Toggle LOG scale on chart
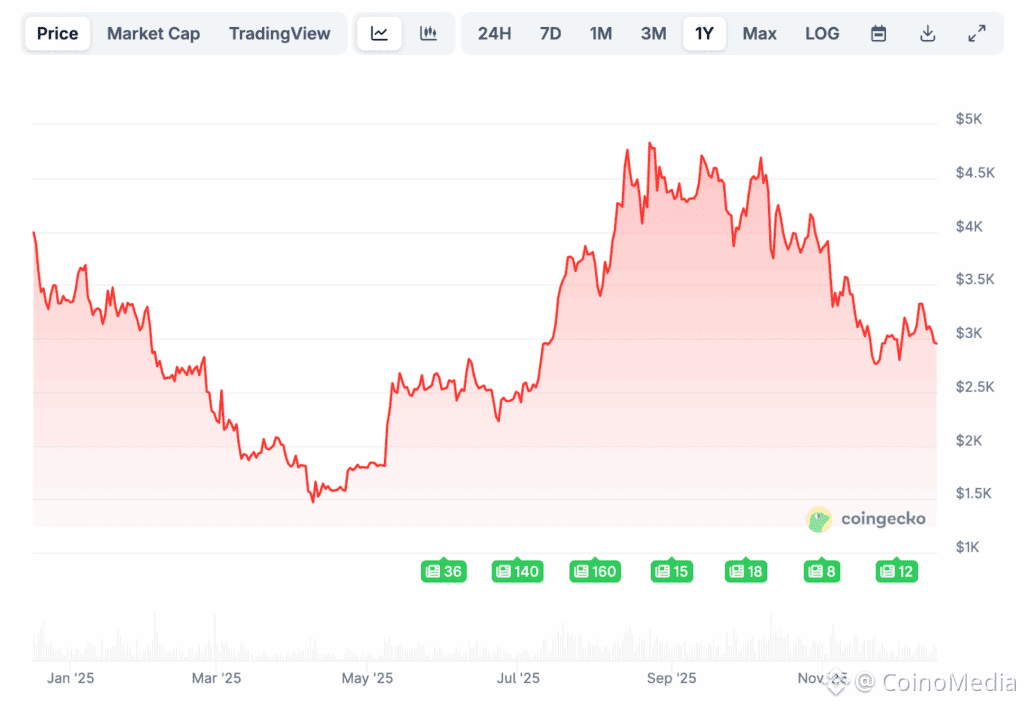 (822, 33)
